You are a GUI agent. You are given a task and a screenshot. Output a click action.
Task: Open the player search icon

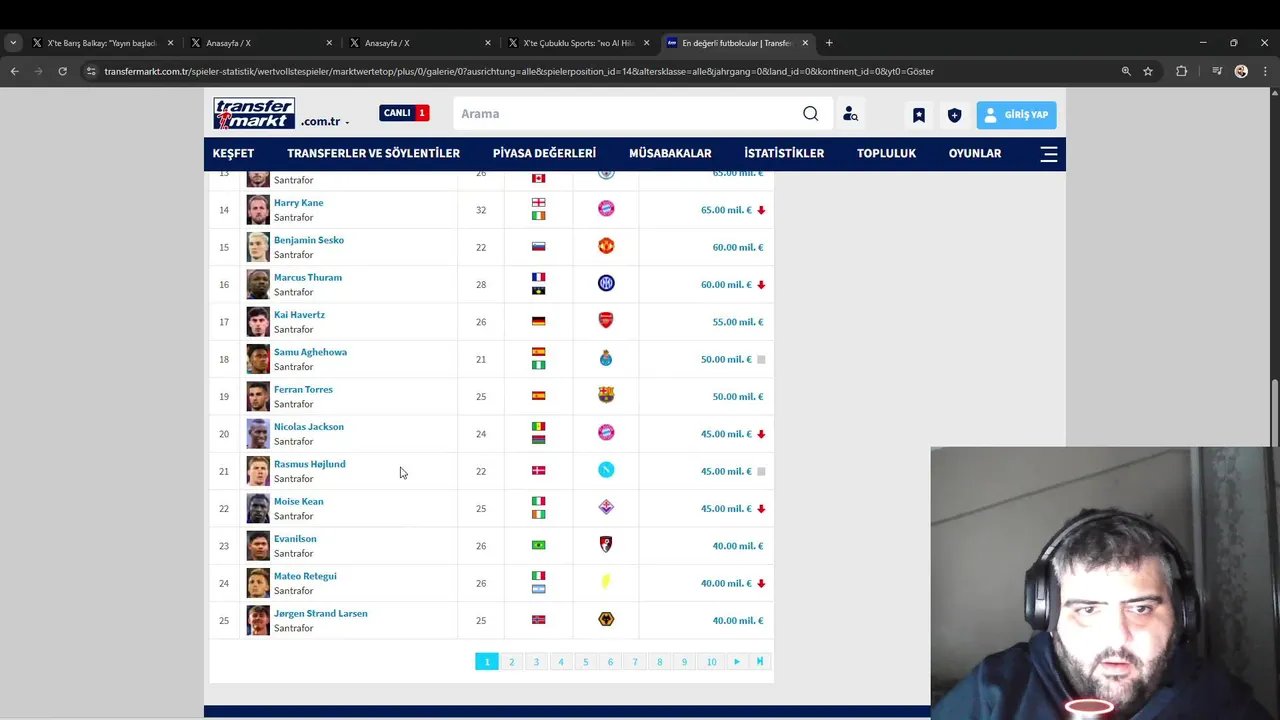pos(850,114)
